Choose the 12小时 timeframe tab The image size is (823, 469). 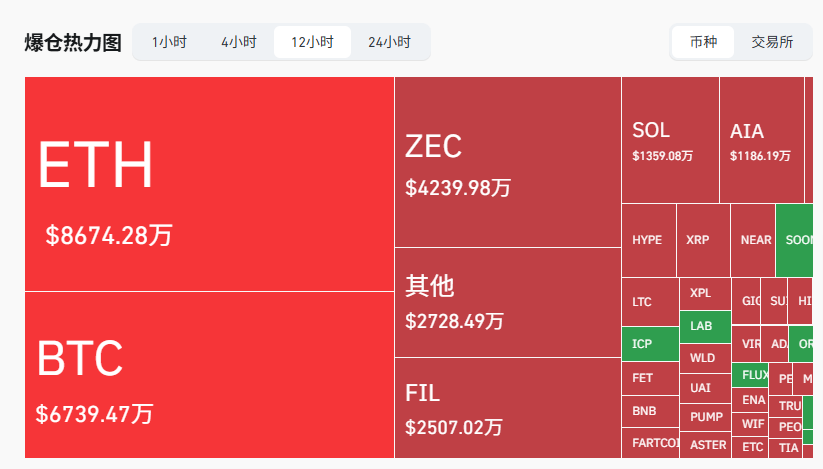(x=312, y=42)
